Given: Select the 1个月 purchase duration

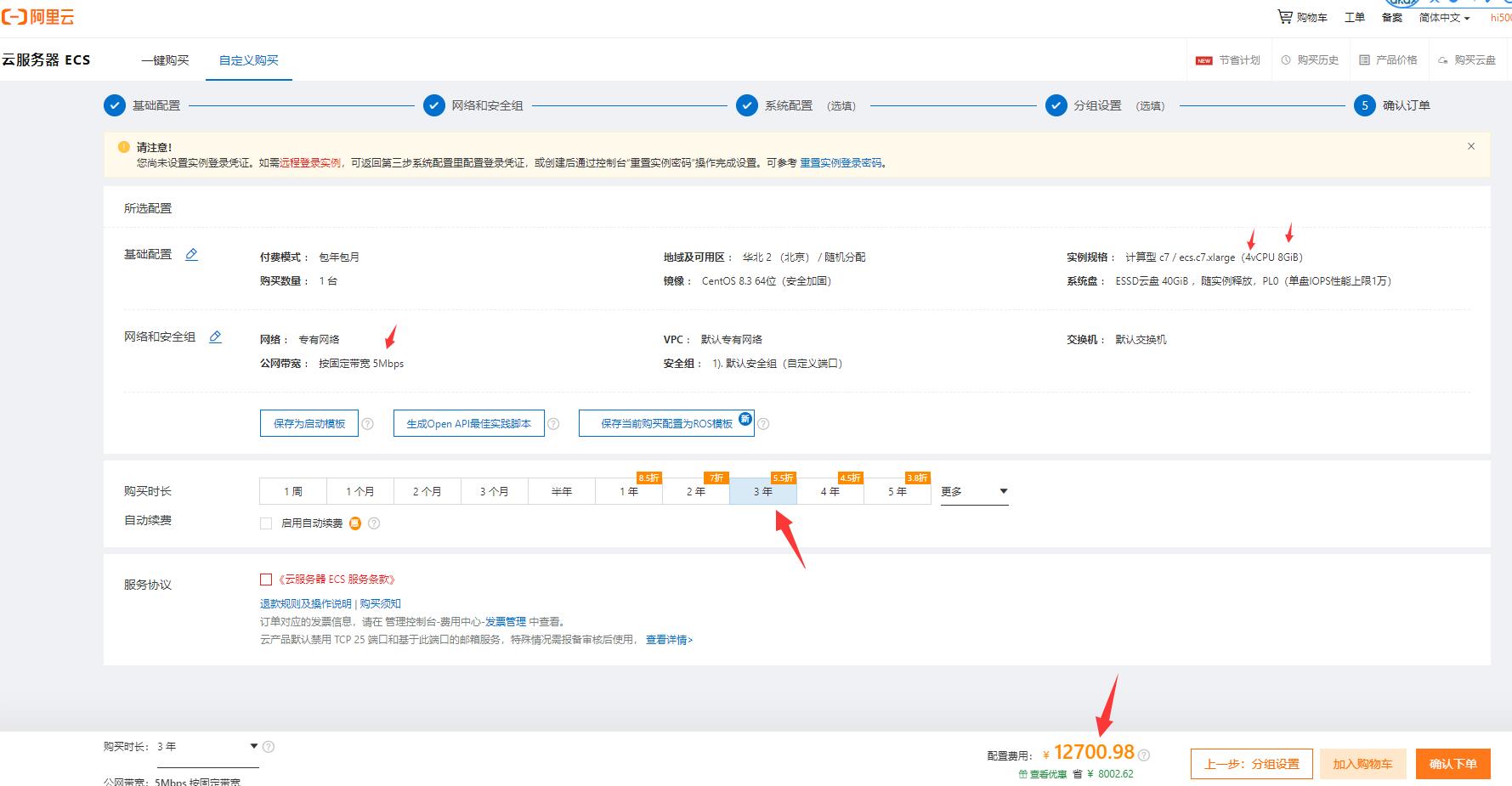Looking at the screenshot, I should (360, 492).
